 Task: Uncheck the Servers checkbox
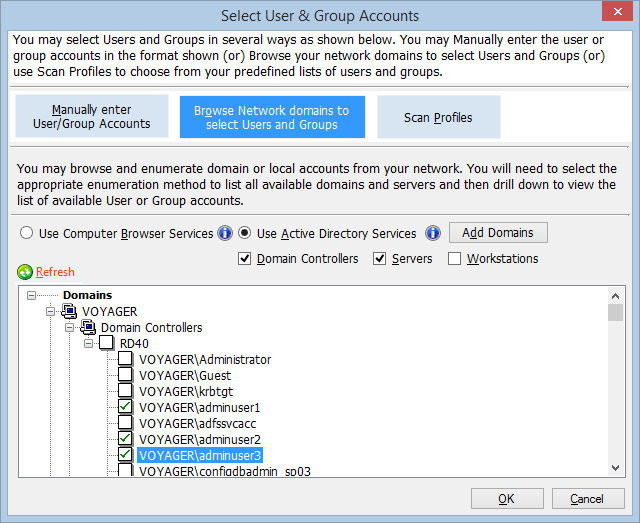(x=380, y=258)
